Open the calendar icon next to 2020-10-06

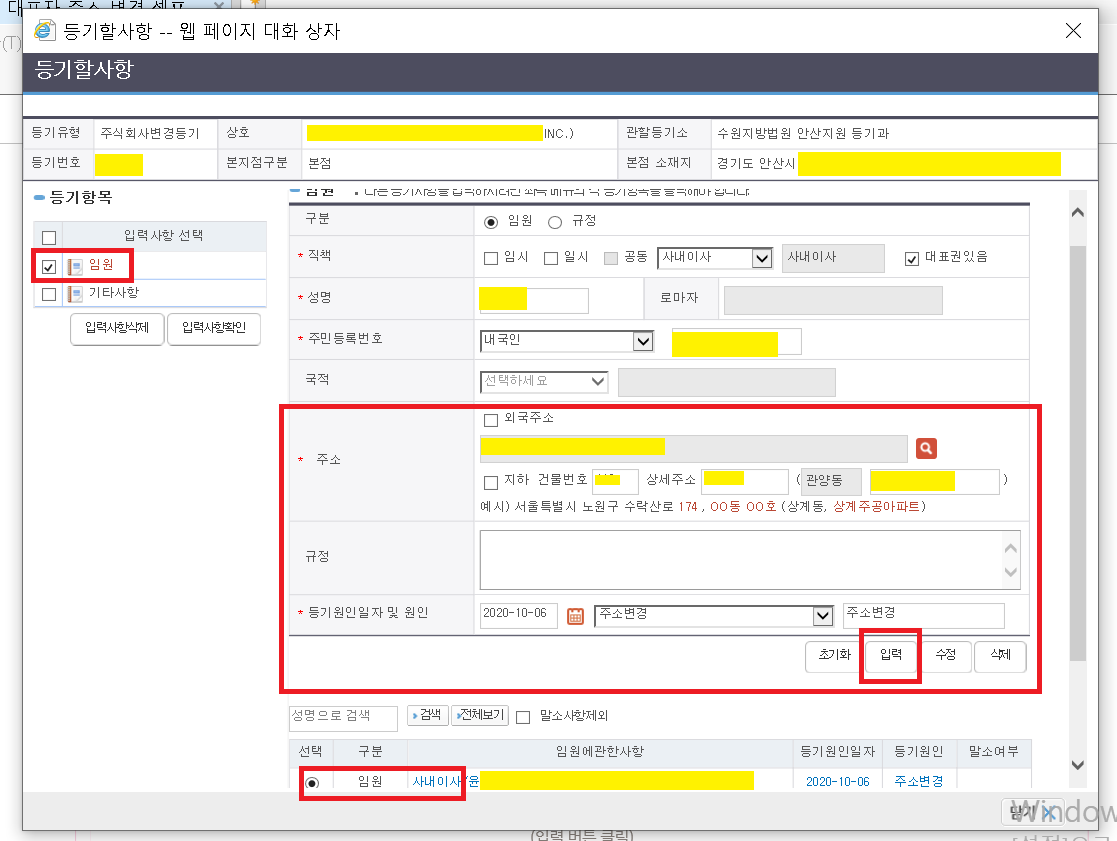[x=574, y=617]
